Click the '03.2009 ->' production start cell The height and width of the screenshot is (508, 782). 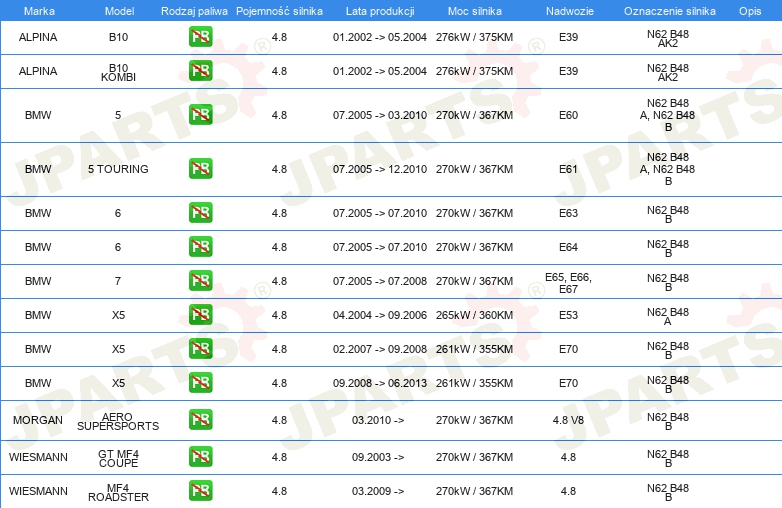click(378, 491)
